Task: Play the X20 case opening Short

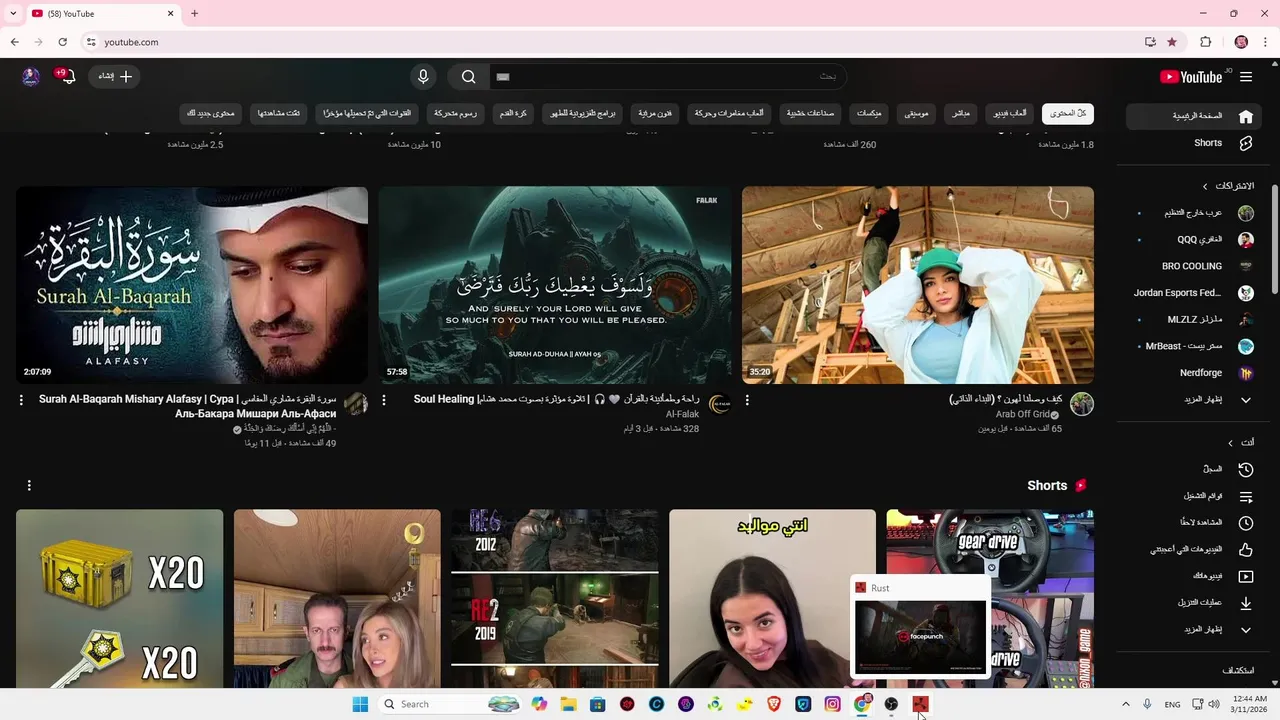Action: click(x=119, y=599)
